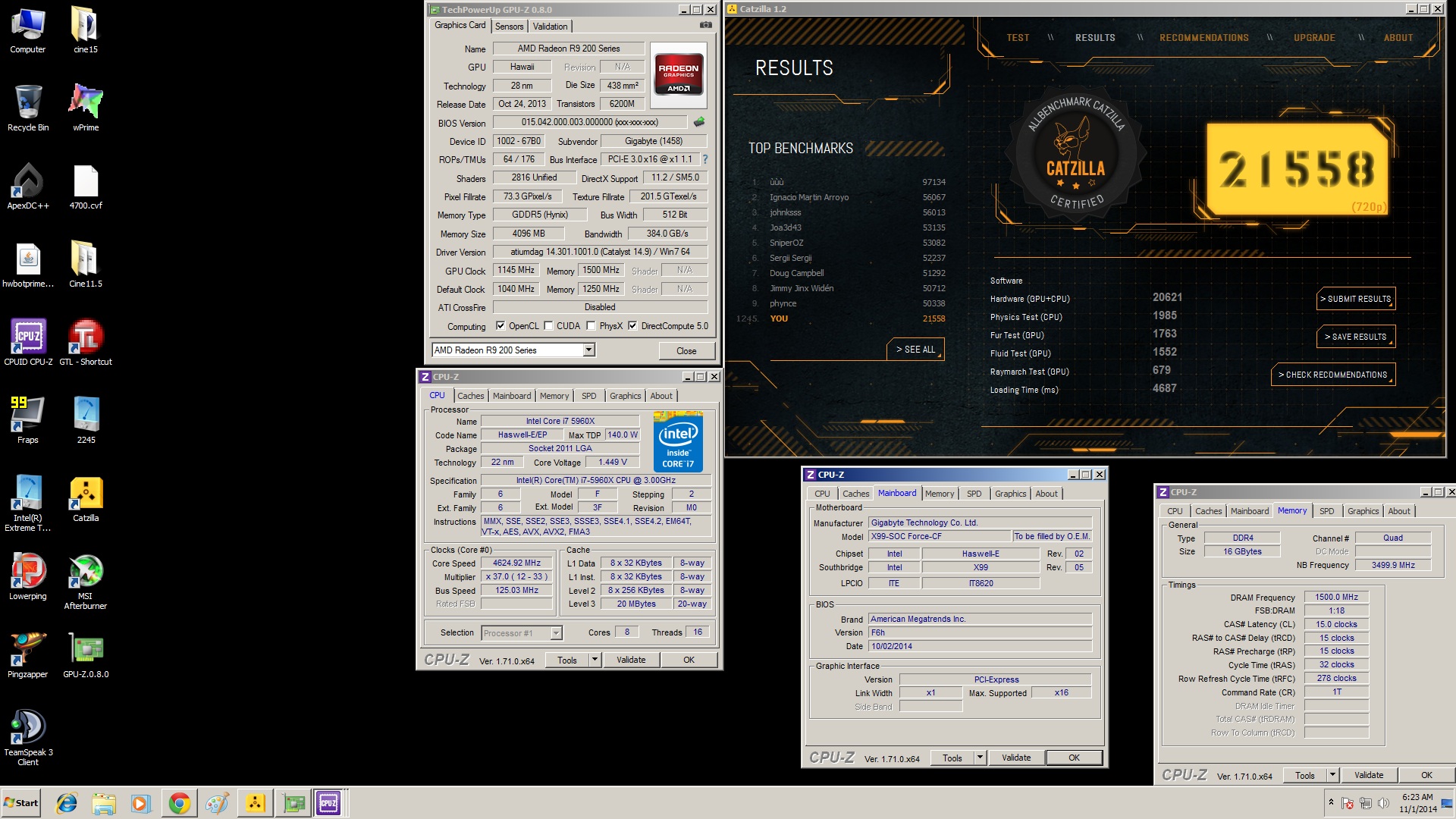Click the GPU-Z screenshot camera icon

(705, 25)
